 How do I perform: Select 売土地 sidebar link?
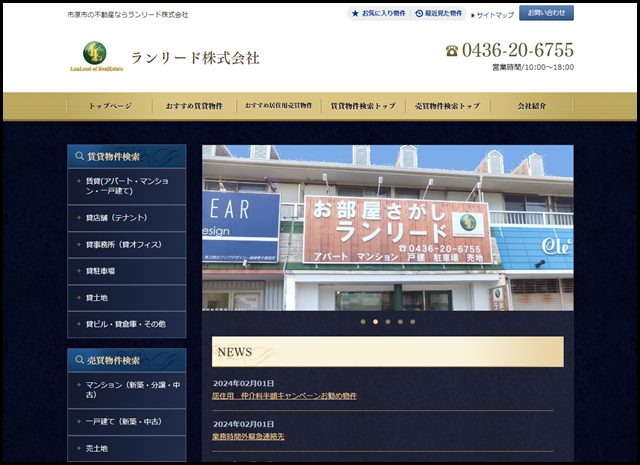pyautogui.click(x=127, y=448)
